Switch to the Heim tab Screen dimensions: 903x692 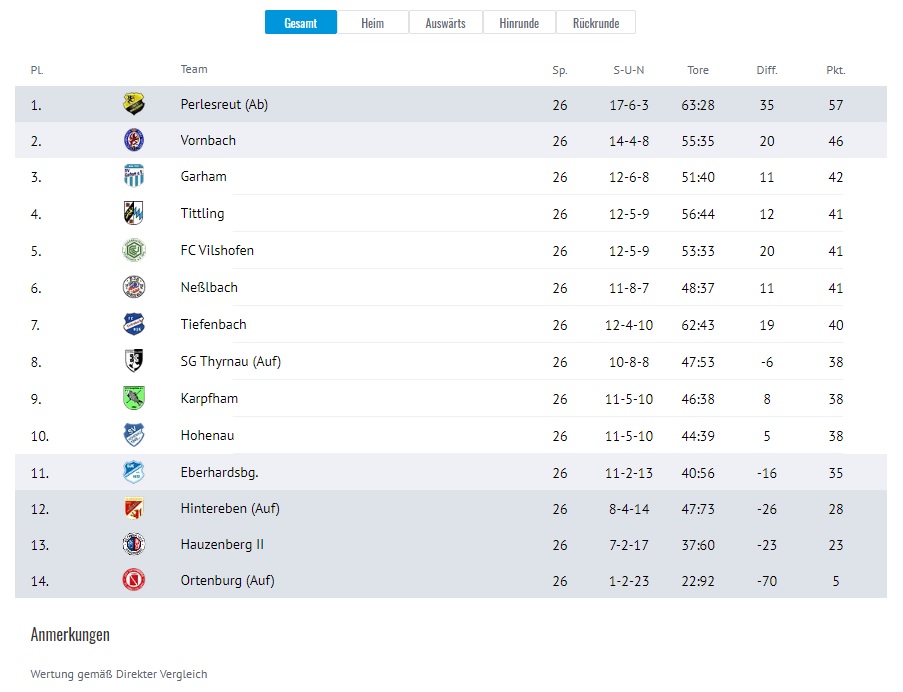point(373,23)
